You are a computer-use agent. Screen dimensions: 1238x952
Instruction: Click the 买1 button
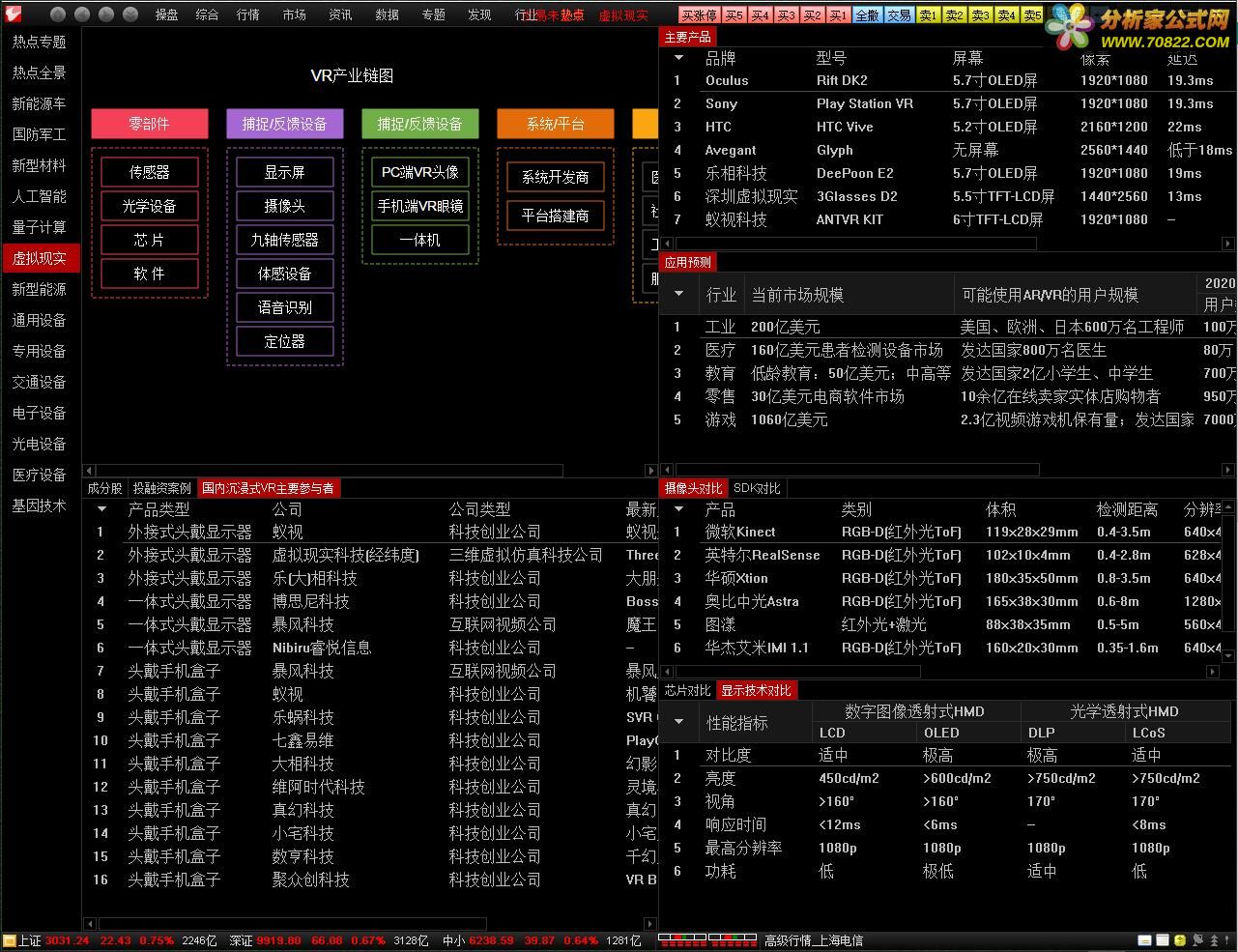[x=839, y=15]
